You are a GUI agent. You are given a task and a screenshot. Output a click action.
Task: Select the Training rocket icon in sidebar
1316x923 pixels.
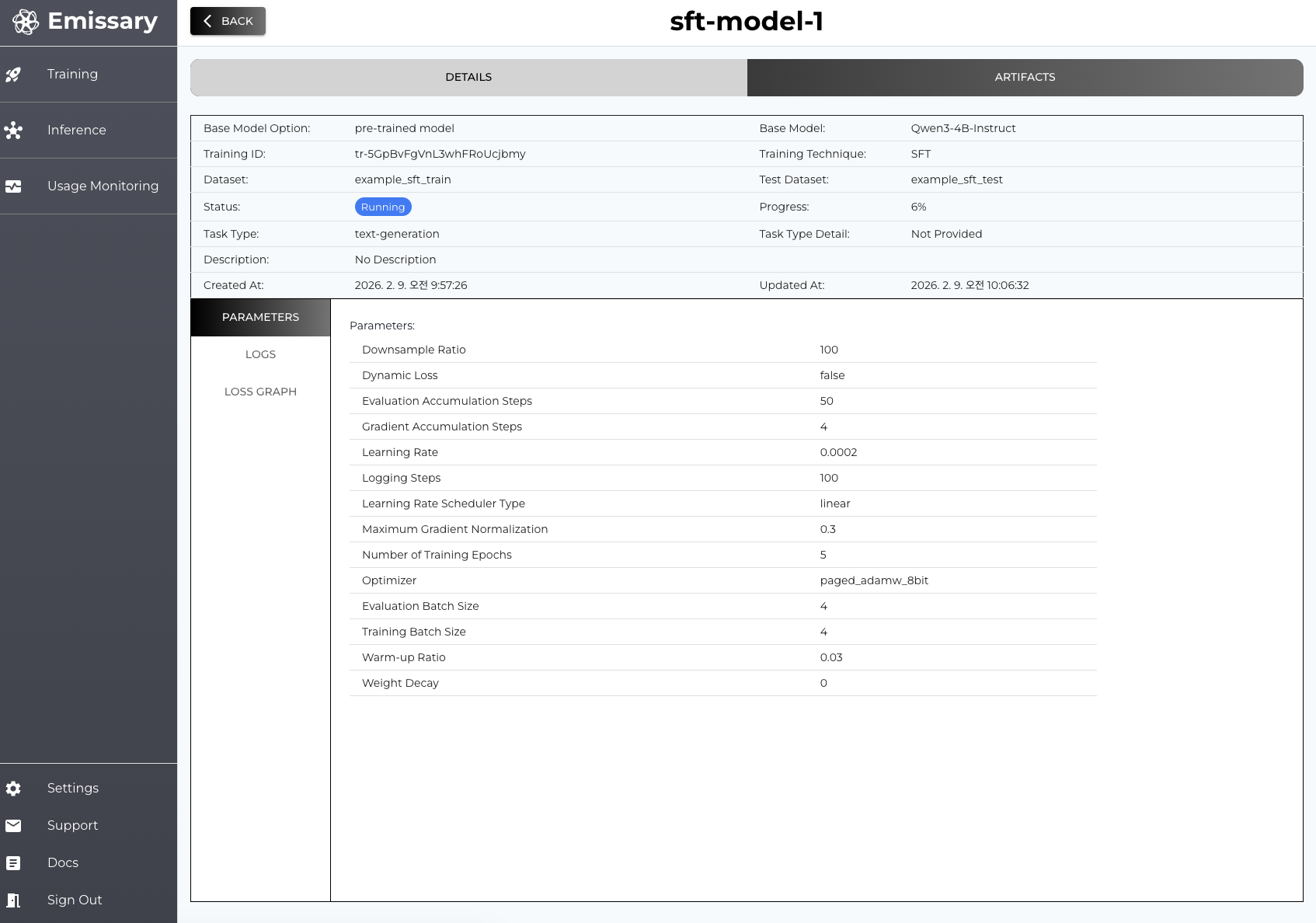14,75
